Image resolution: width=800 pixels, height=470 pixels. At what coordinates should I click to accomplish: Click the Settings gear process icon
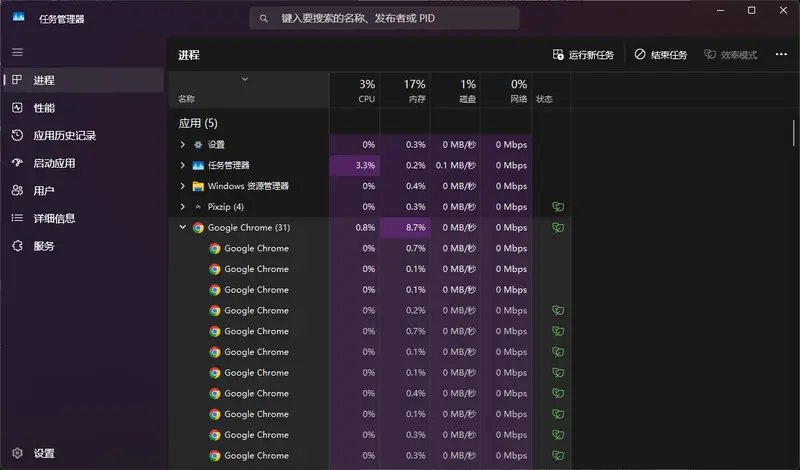tap(198, 145)
